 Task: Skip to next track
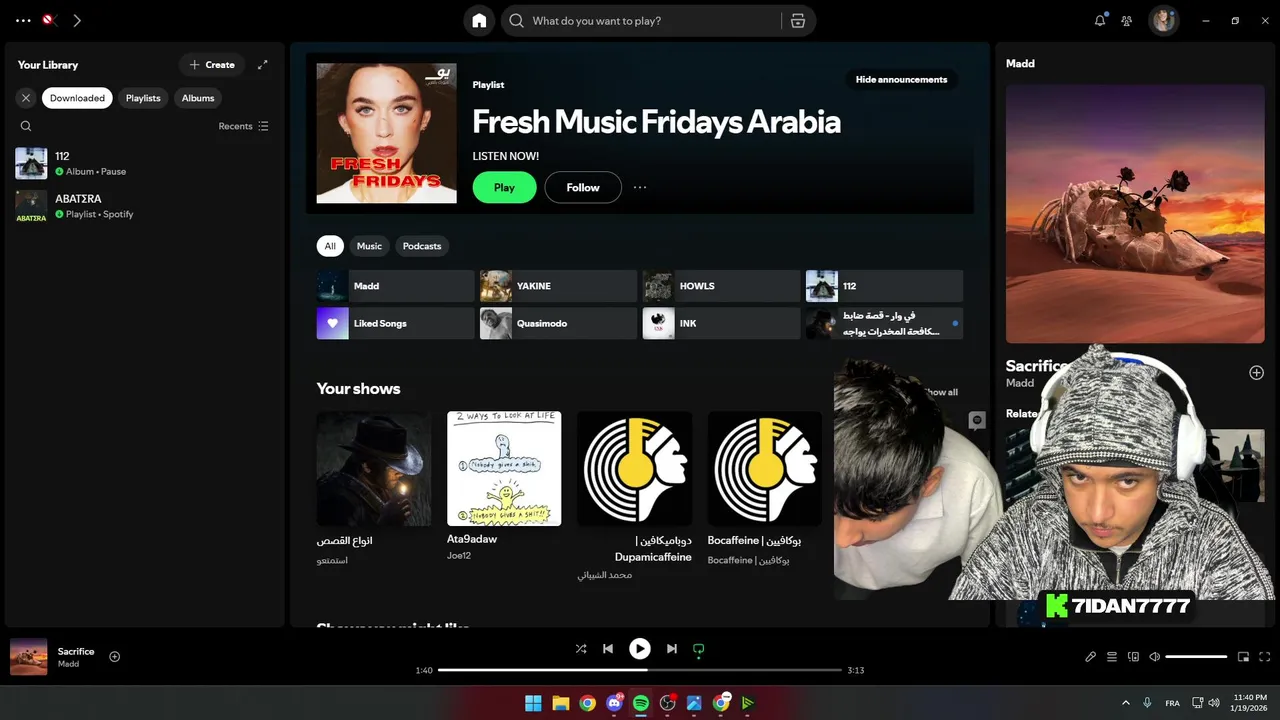click(x=672, y=649)
